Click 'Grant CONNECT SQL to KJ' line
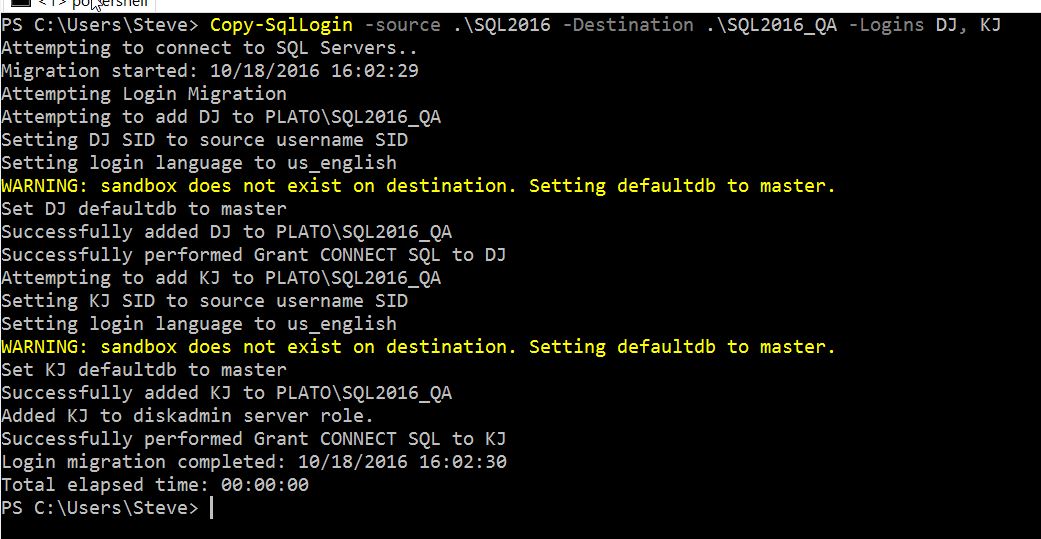The image size is (1041, 539). (254, 439)
